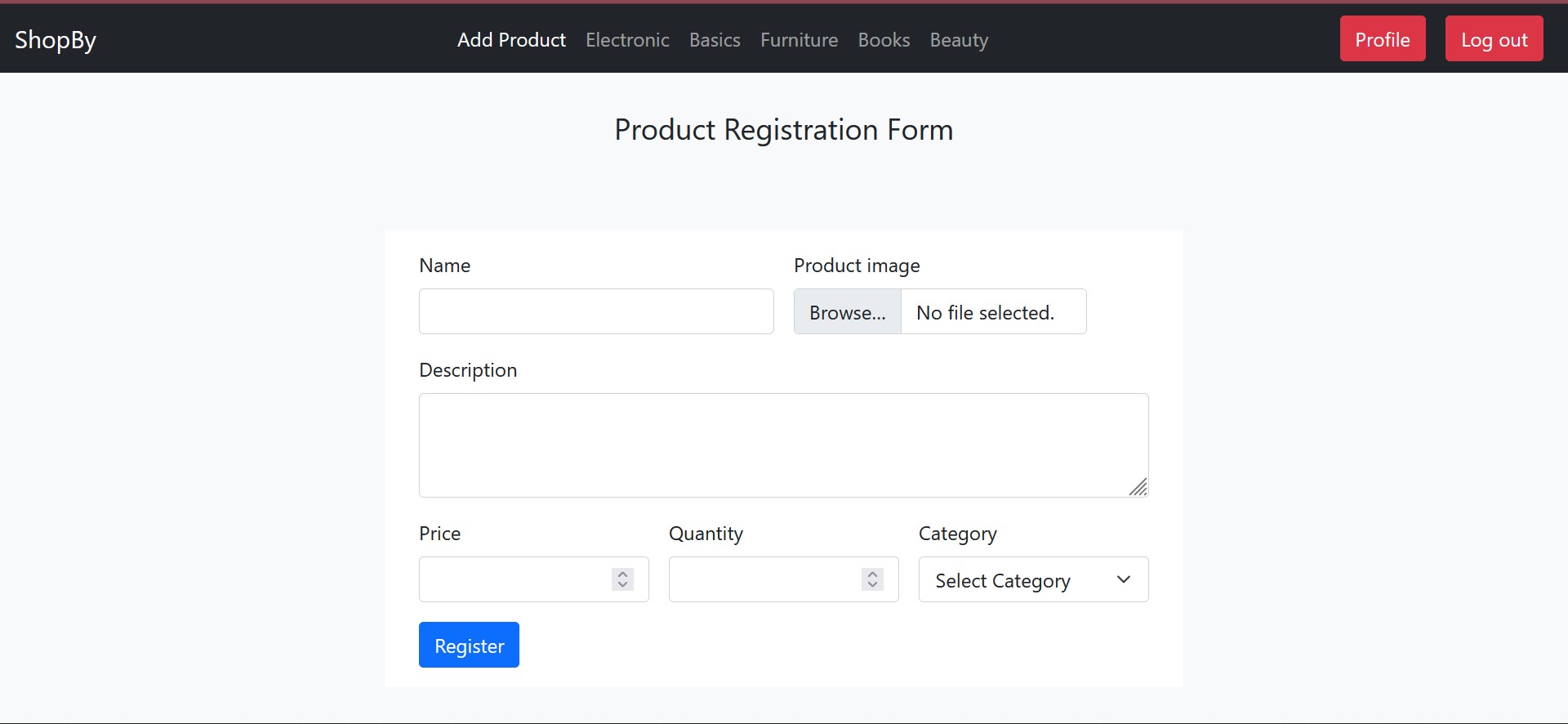Viewport: 1568px width, 724px height.
Task: Expand the Select Category dropdown
Action: coord(1033,580)
